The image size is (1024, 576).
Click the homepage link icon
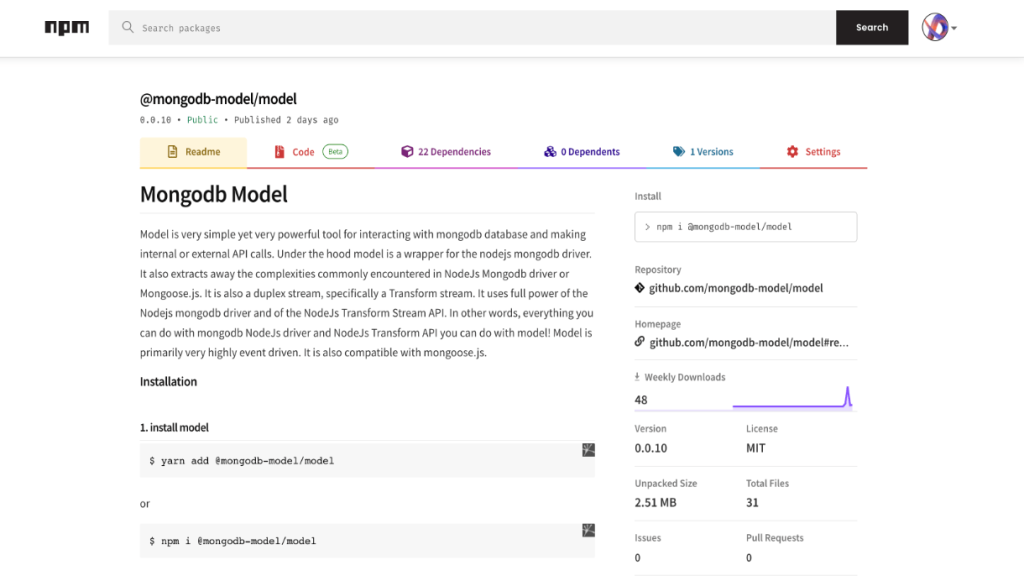point(640,342)
